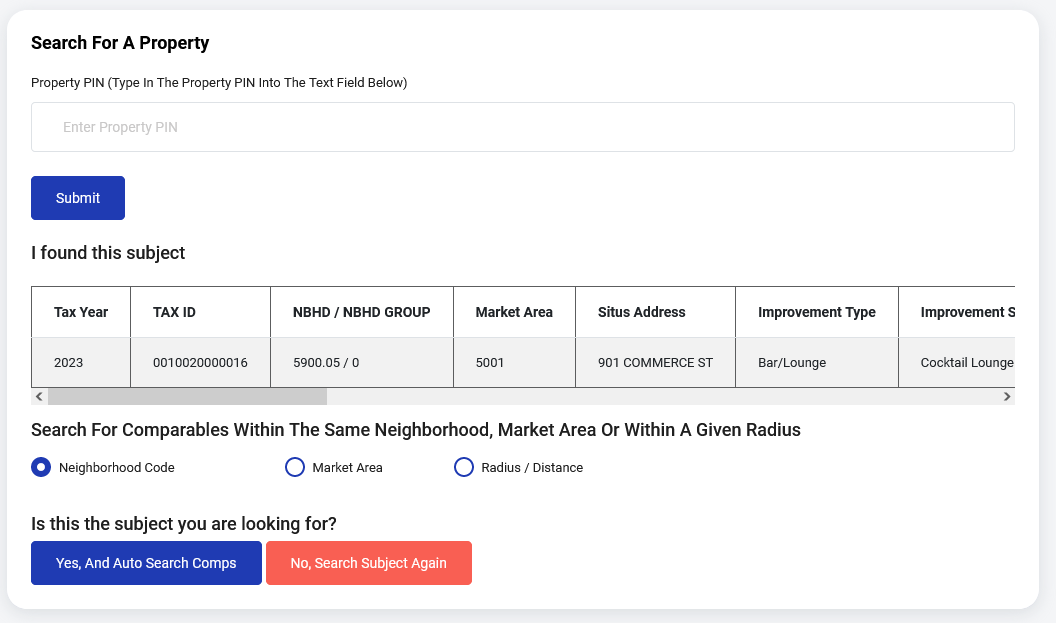Click Yes, And Auto Search Comps

coord(146,563)
